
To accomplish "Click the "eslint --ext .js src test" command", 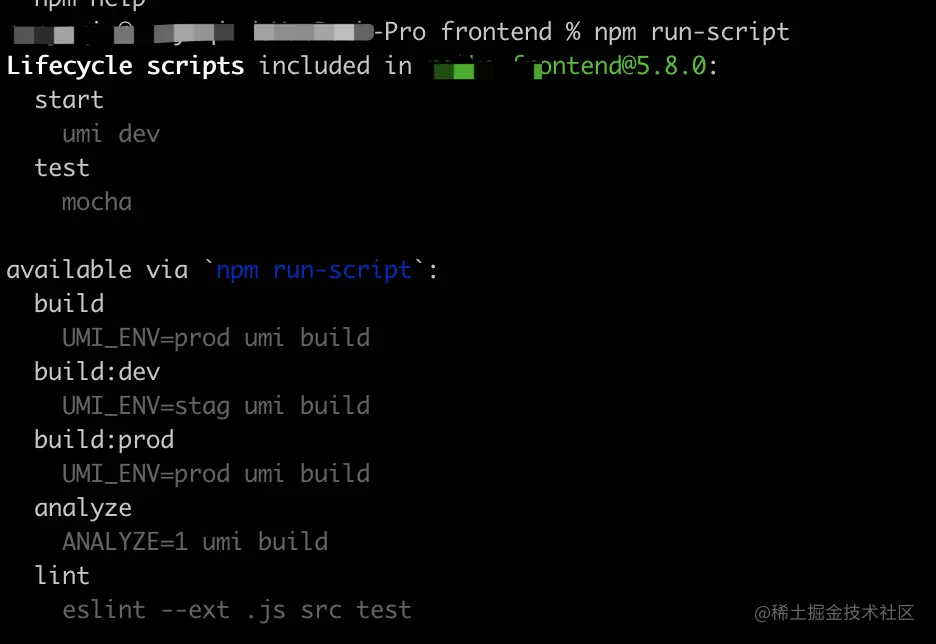I will tap(237, 610).
